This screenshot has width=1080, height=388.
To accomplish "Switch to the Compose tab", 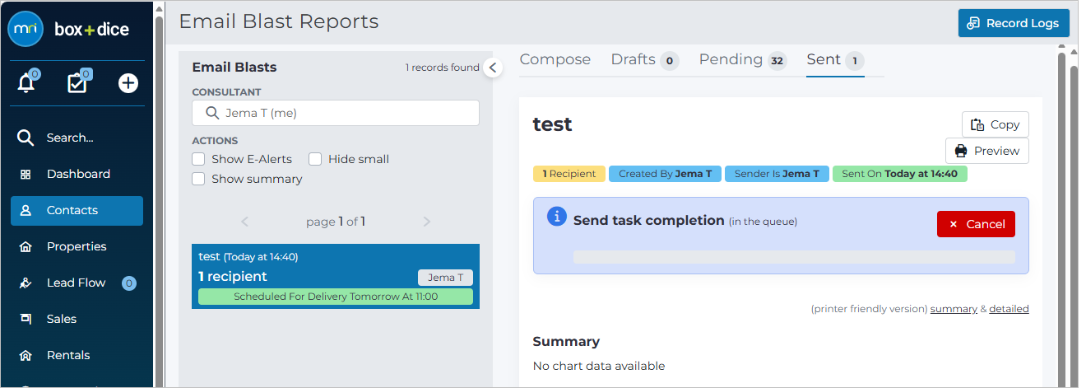I will click(555, 60).
